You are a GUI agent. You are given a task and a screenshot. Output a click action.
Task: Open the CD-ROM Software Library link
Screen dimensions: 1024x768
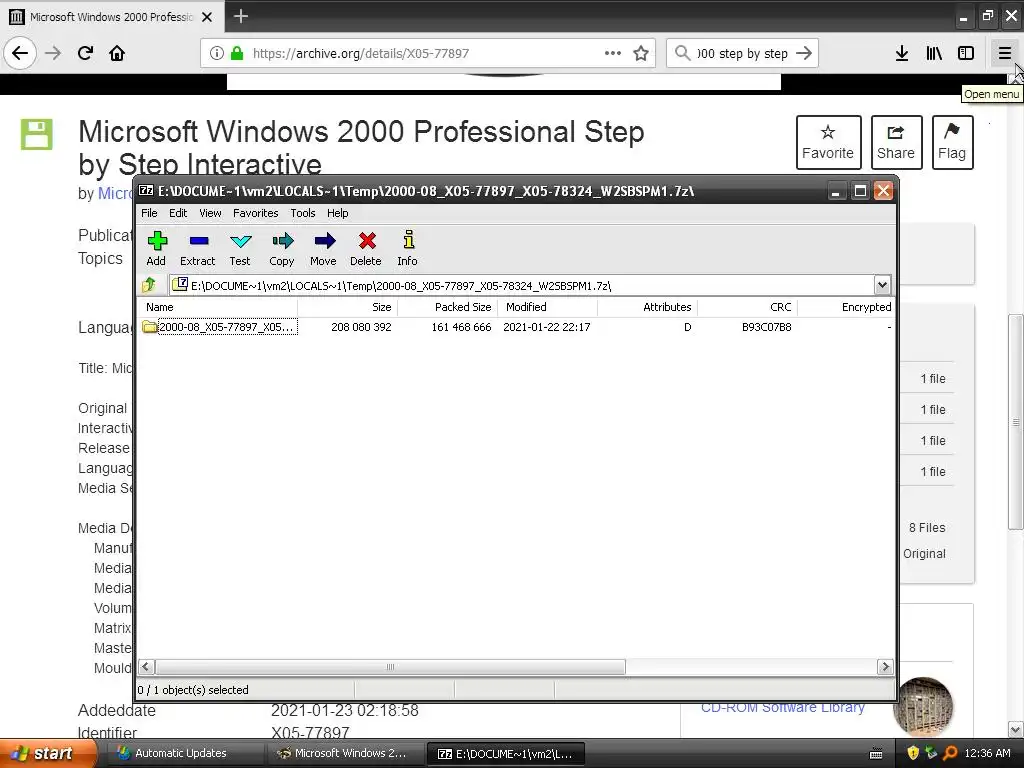(x=782, y=707)
